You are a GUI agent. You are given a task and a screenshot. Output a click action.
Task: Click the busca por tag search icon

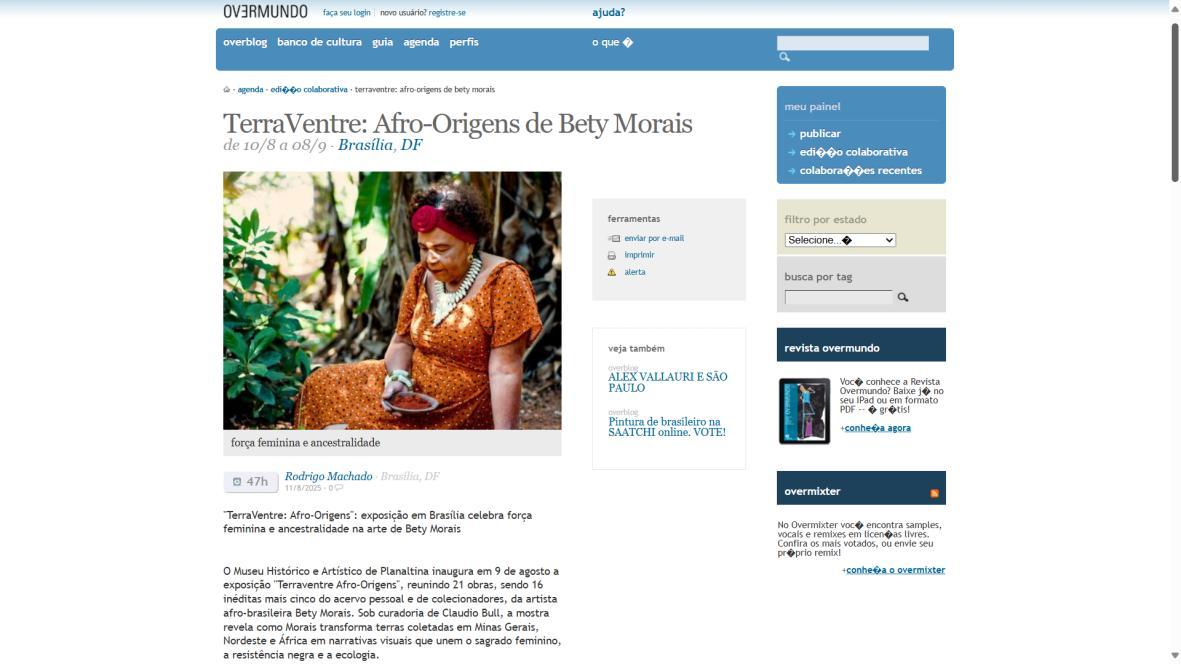[902, 297]
